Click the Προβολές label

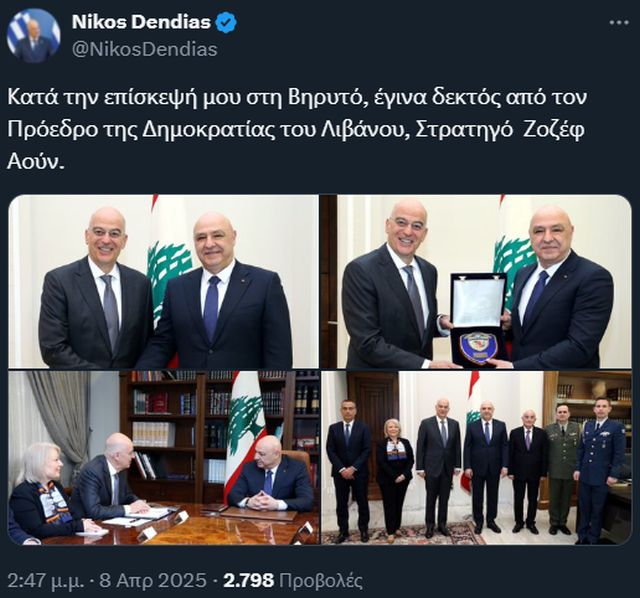(320, 580)
